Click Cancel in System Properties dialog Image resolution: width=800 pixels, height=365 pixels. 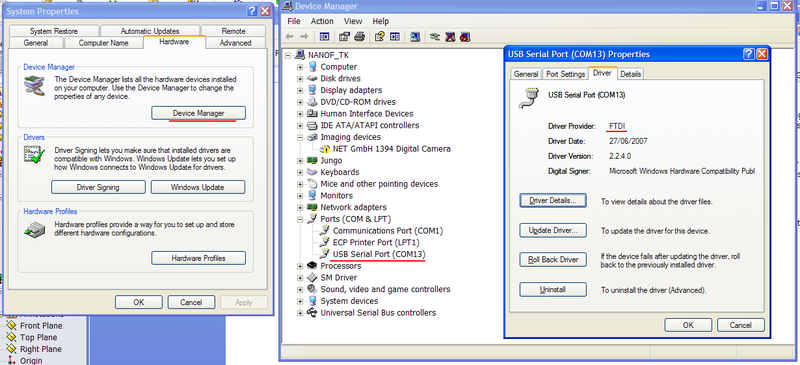(191, 302)
